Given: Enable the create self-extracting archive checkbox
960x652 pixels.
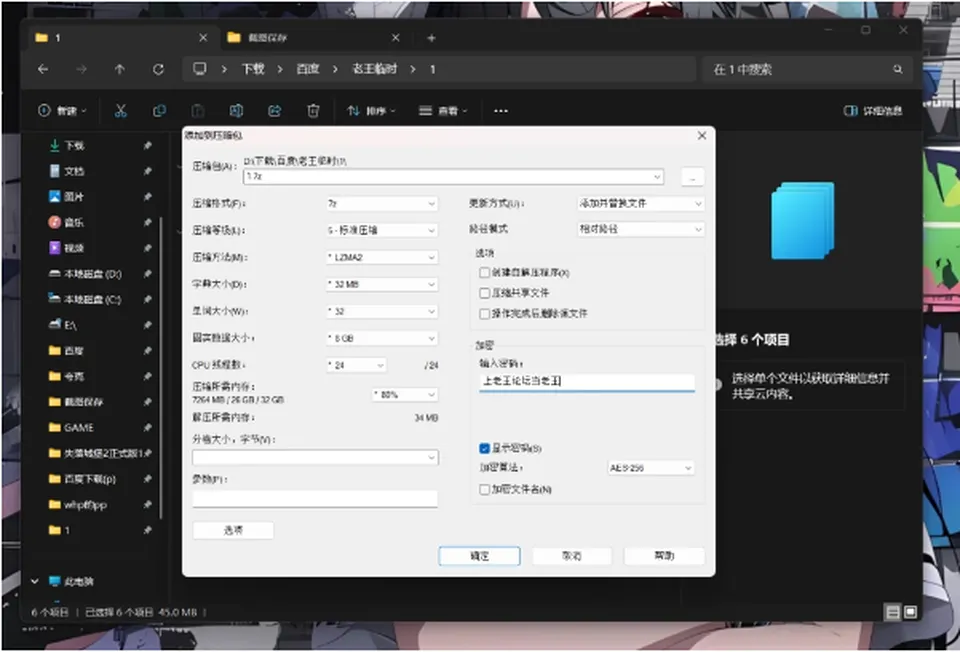Looking at the screenshot, I should [484, 272].
